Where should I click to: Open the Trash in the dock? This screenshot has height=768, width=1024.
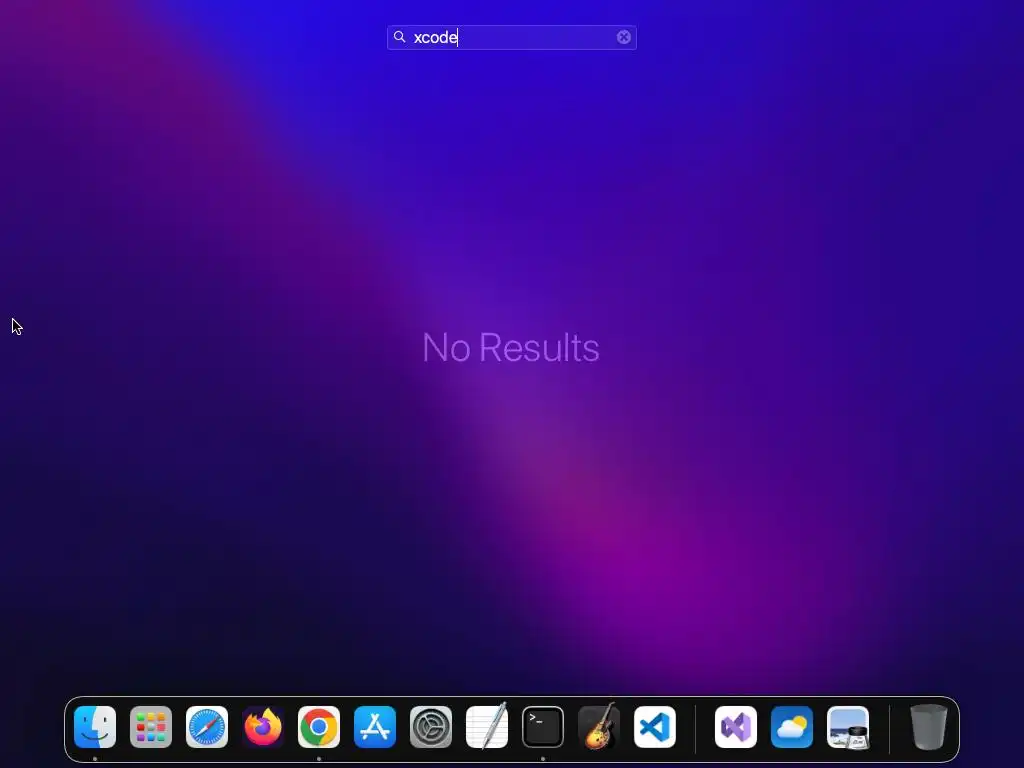(x=928, y=727)
